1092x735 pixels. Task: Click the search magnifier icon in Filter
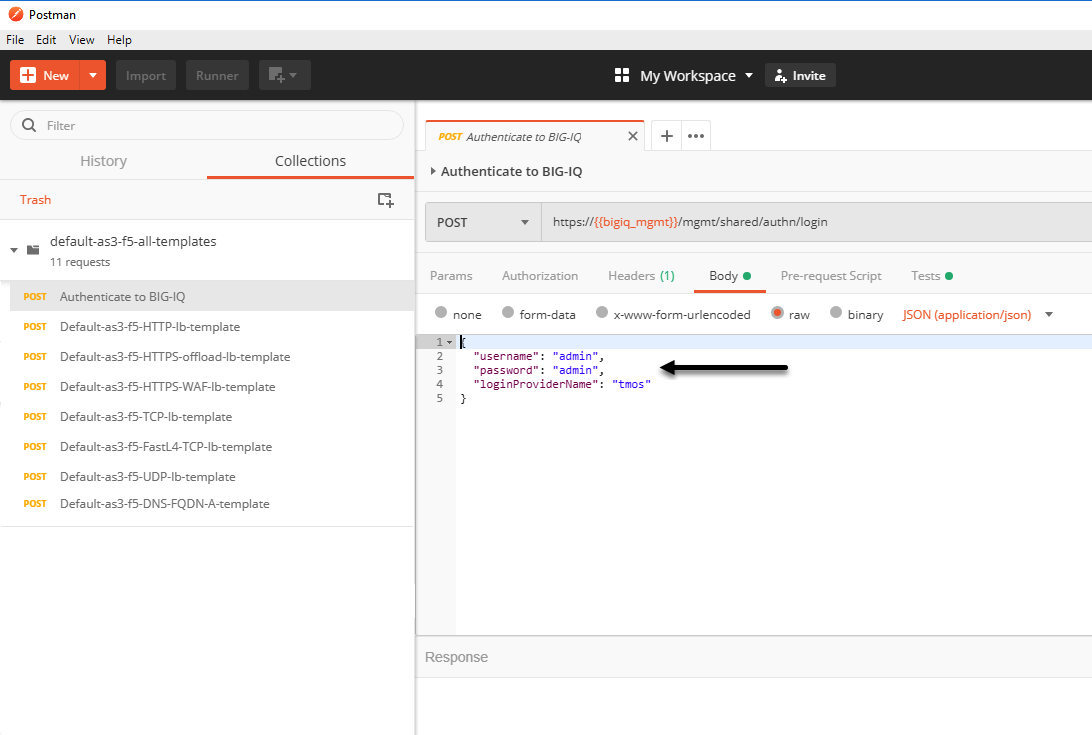coord(29,125)
